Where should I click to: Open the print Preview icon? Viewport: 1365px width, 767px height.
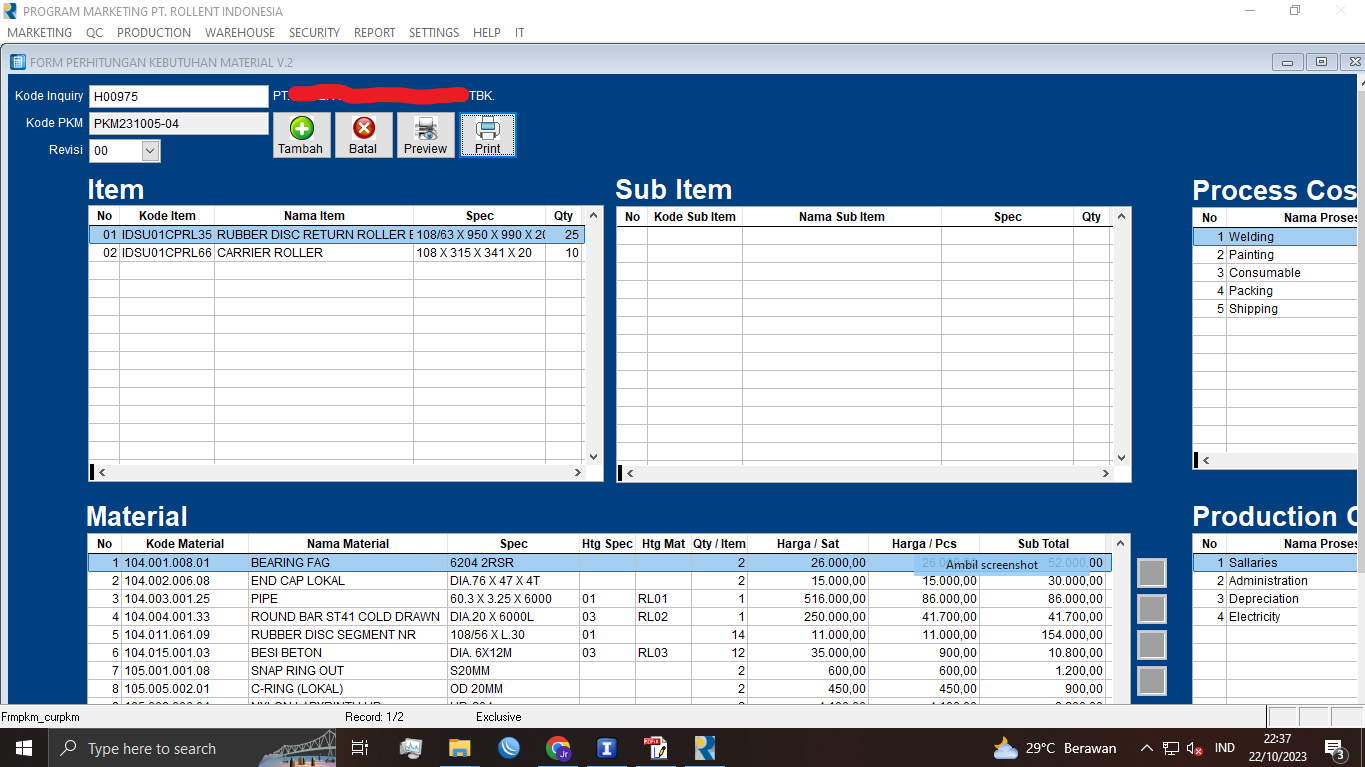pyautogui.click(x=425, y=135)
